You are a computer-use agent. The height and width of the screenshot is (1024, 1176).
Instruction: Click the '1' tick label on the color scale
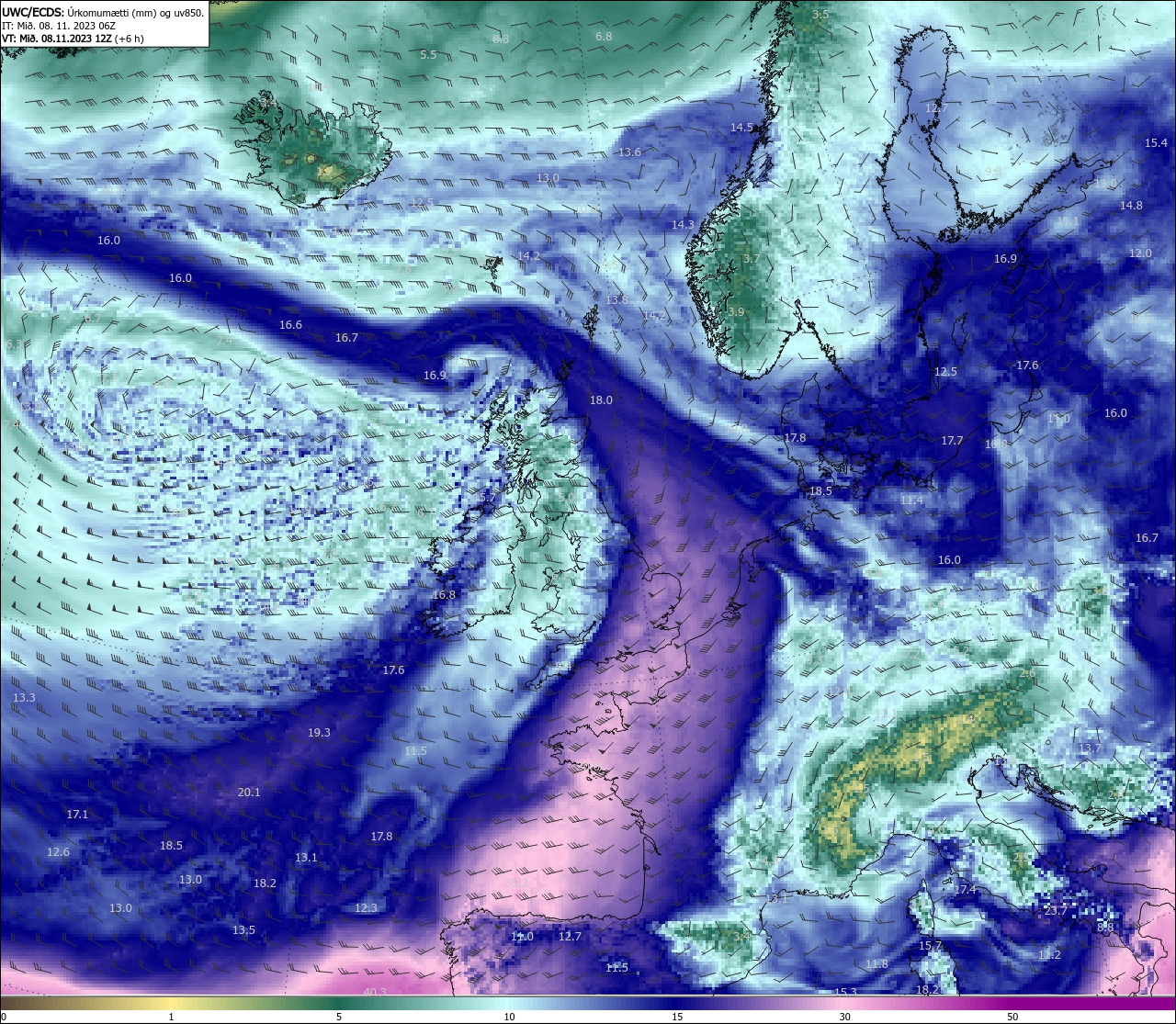pos(171,1017)
